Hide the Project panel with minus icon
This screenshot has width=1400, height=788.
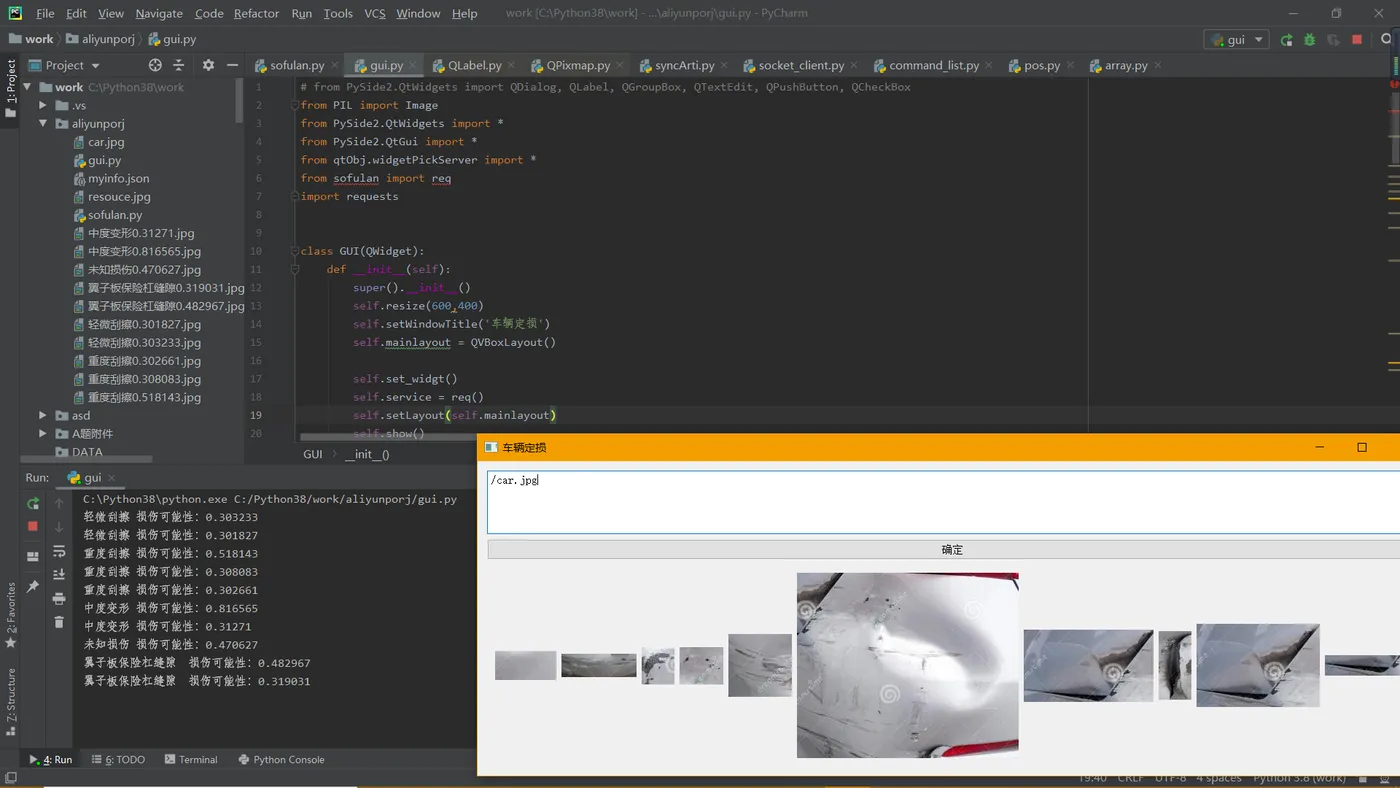tap(232, 65)
